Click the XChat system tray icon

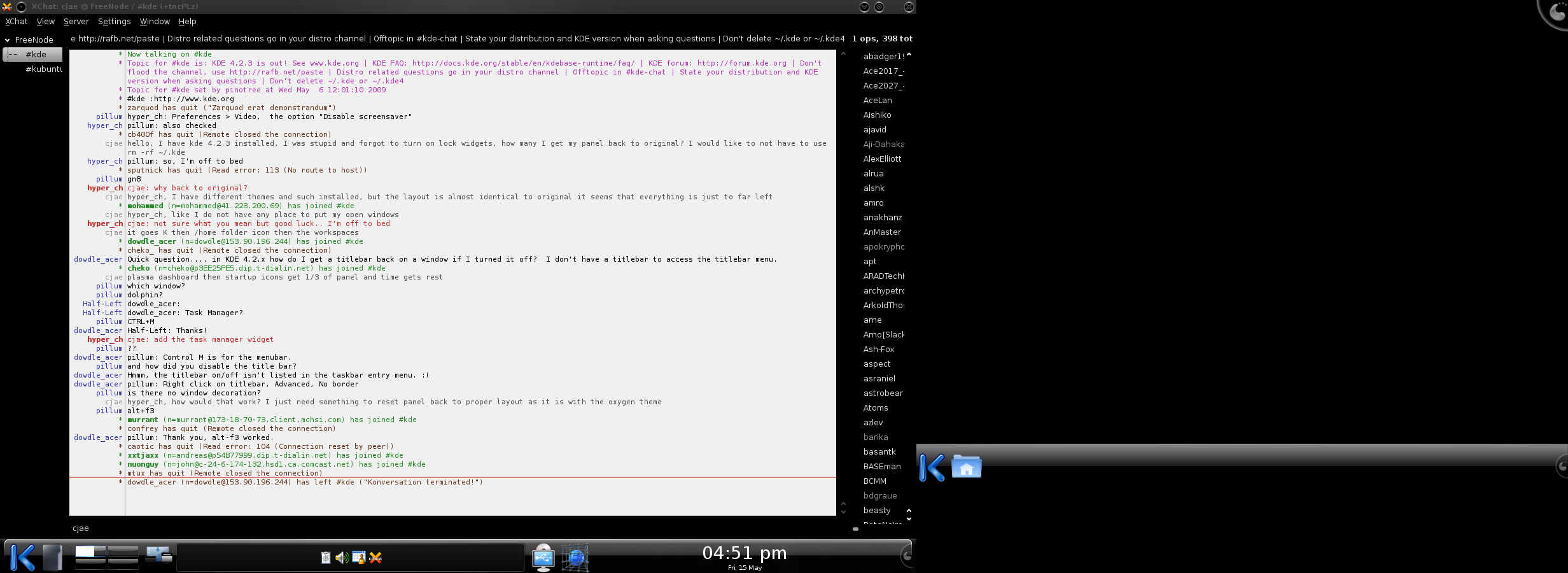point(376,558)
